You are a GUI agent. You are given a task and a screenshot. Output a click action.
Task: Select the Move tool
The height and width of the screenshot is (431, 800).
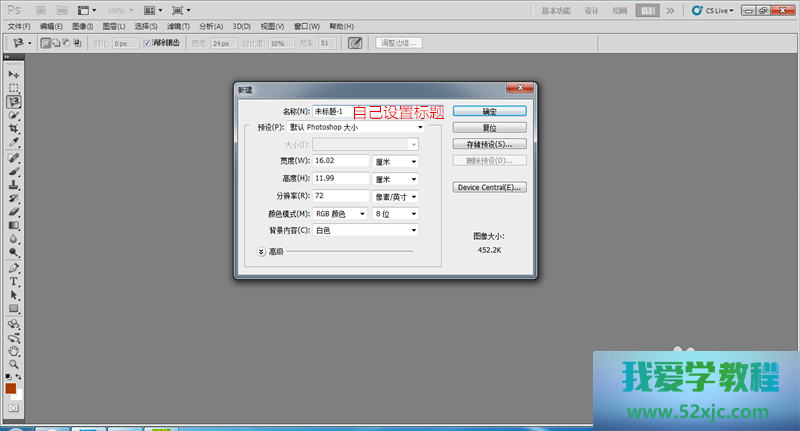pyautogui.click(x=14, y=74)
